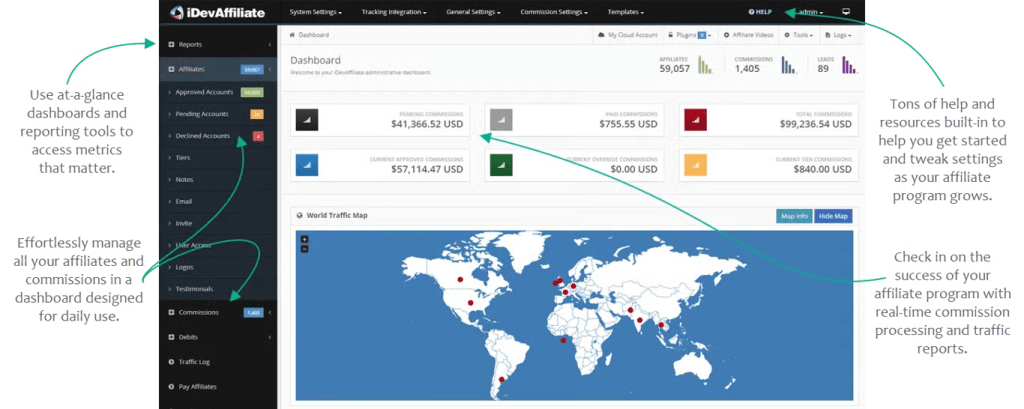Open Approved Accounts in sidebar
This screenshot has height=409, width=1024.
click(x=218, y=92)
